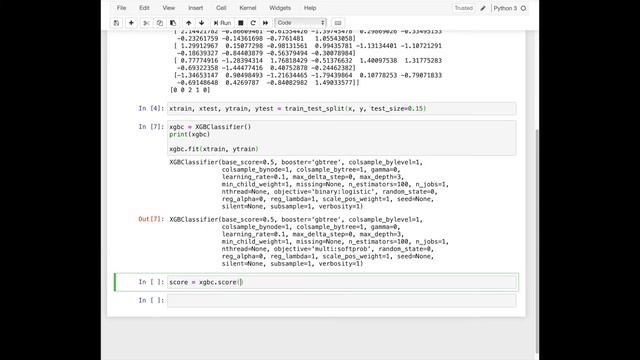
Task: Open the Widgets menu
Action: (280, 8)
